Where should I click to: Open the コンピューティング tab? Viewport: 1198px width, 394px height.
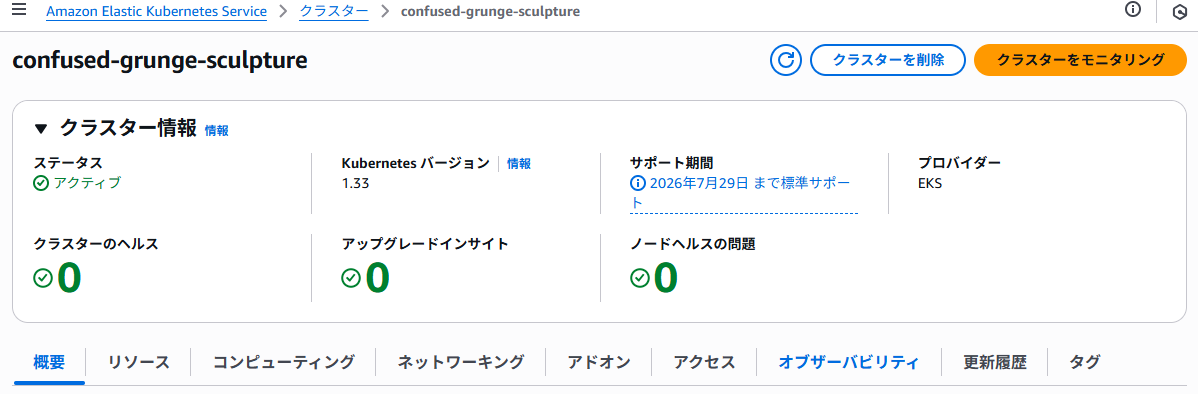[x=283, y=362]
